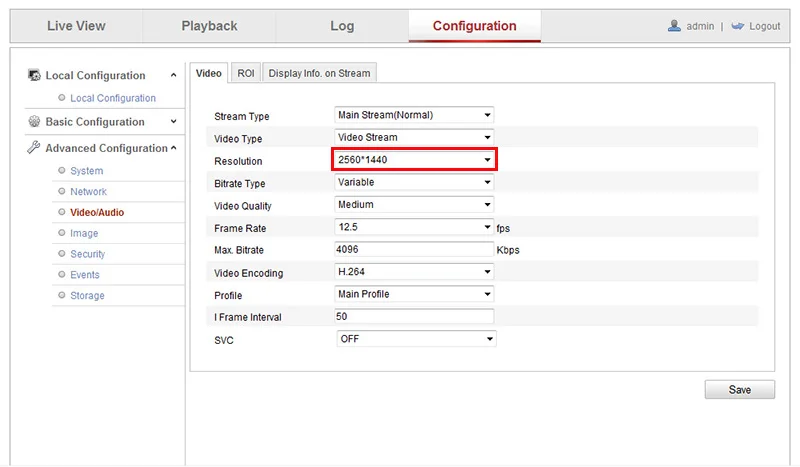
Task: Open the Network settings link
Action: point(88,191)
